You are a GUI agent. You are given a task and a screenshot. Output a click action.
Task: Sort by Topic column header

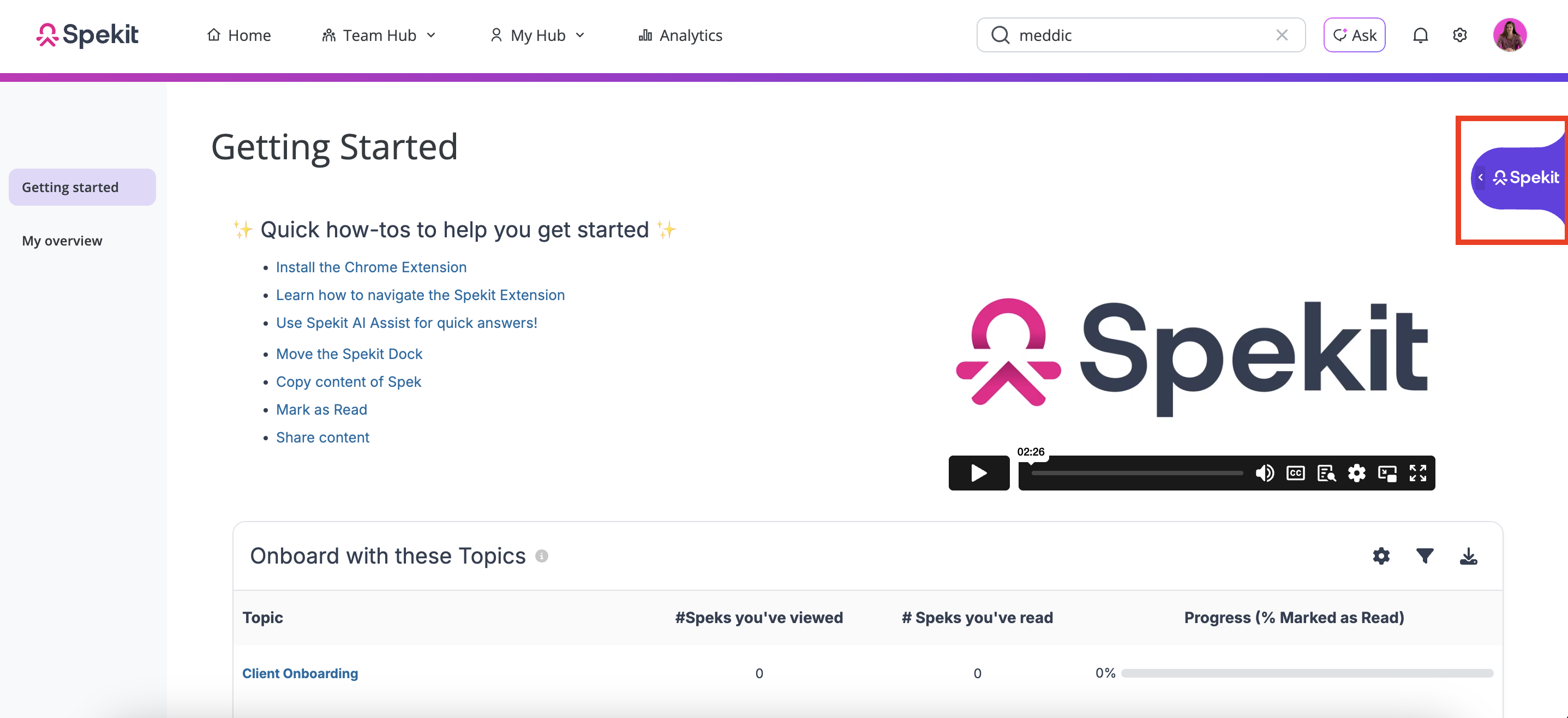tap(262, 617)
